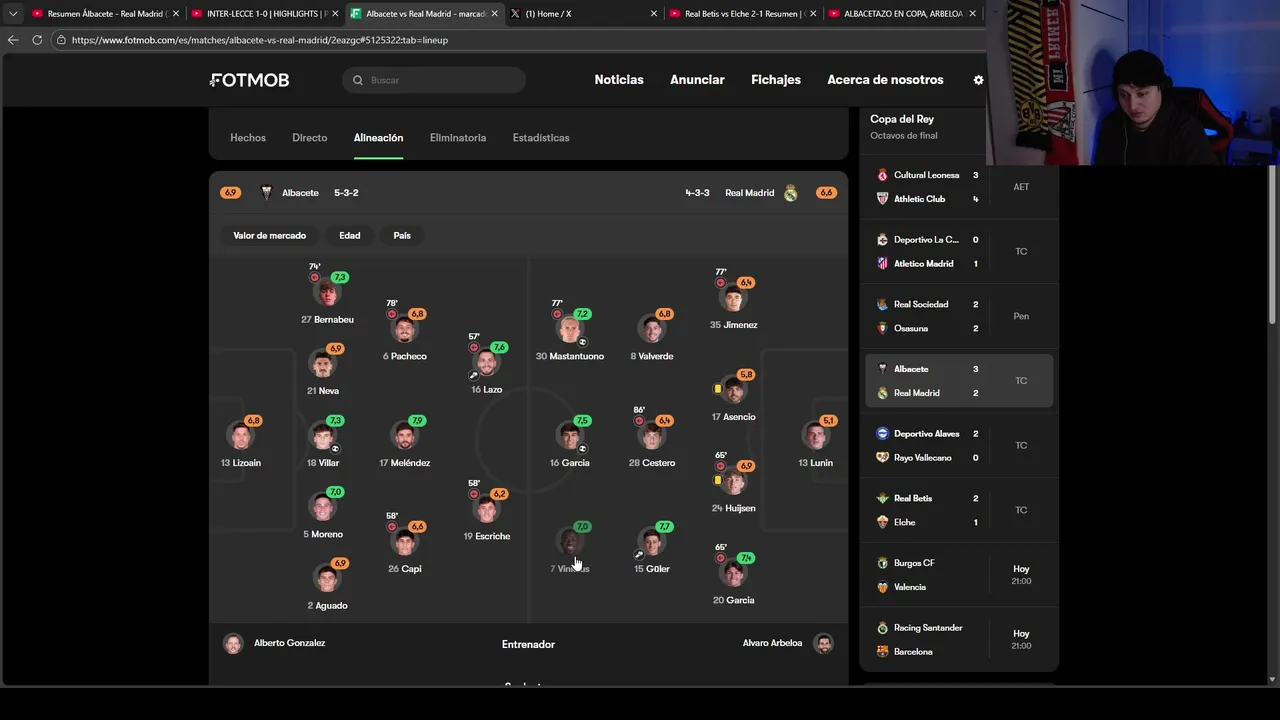Open player Valverde's avatar
The image size is (1280, 720).
tap(652, 330)
